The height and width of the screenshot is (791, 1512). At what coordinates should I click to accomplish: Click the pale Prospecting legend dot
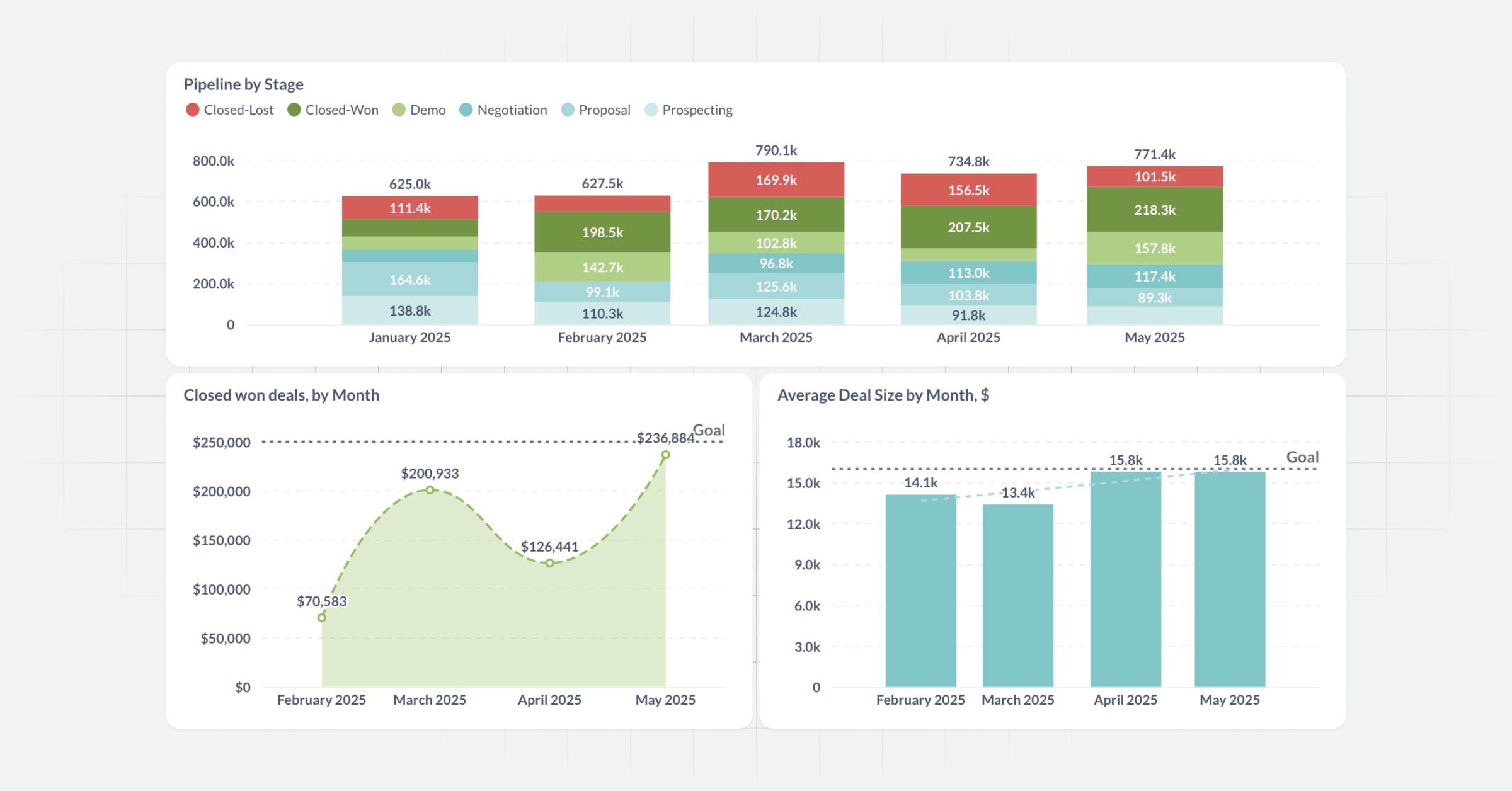coord(652,109)
